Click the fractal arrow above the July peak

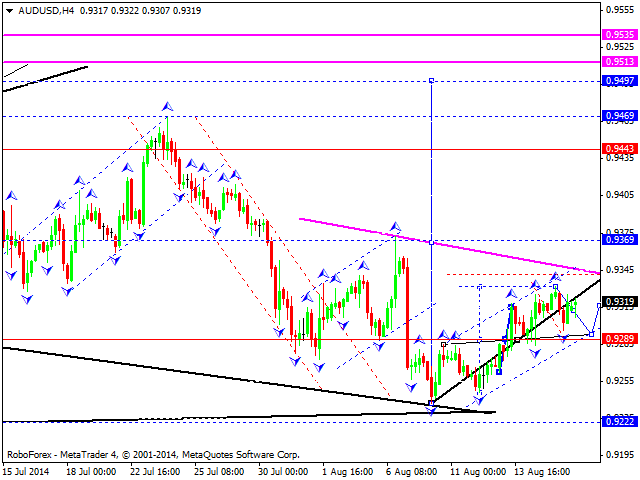[x=167, y=105]
